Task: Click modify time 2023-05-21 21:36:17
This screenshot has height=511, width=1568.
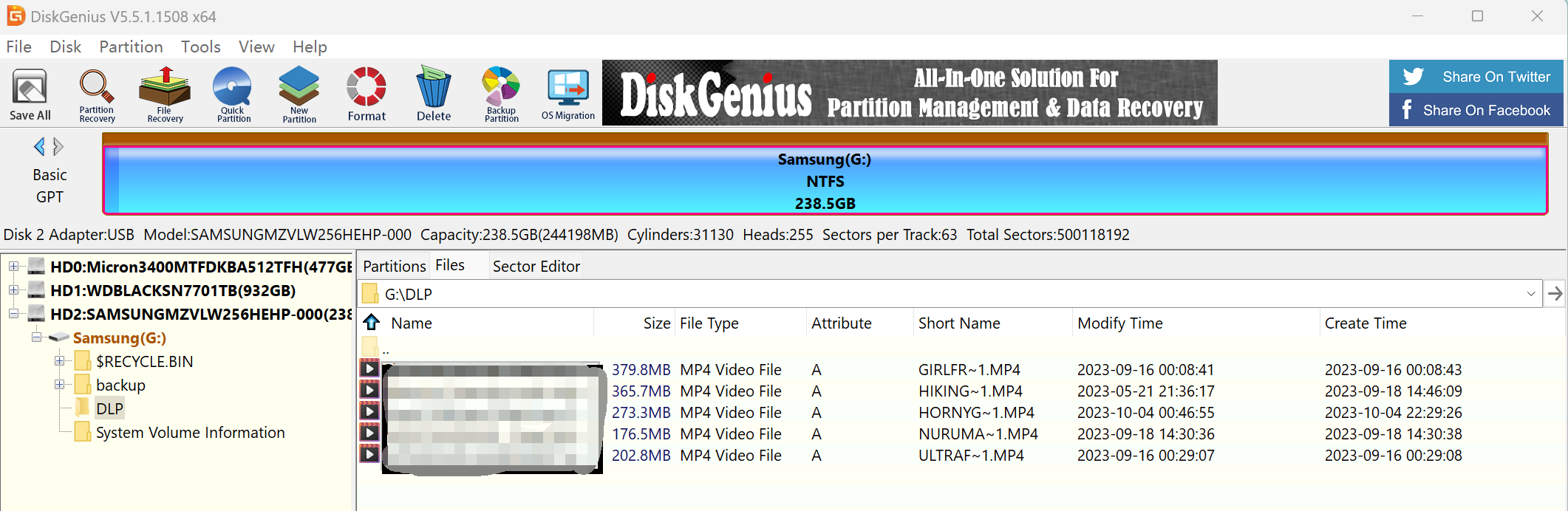Action: [x=1145, y=391]
